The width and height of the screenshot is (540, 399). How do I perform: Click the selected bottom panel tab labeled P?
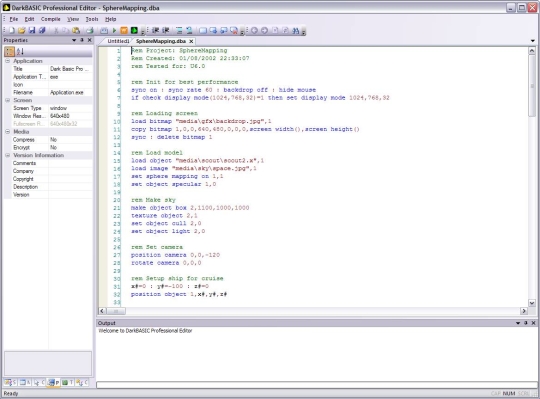point(53,382)
